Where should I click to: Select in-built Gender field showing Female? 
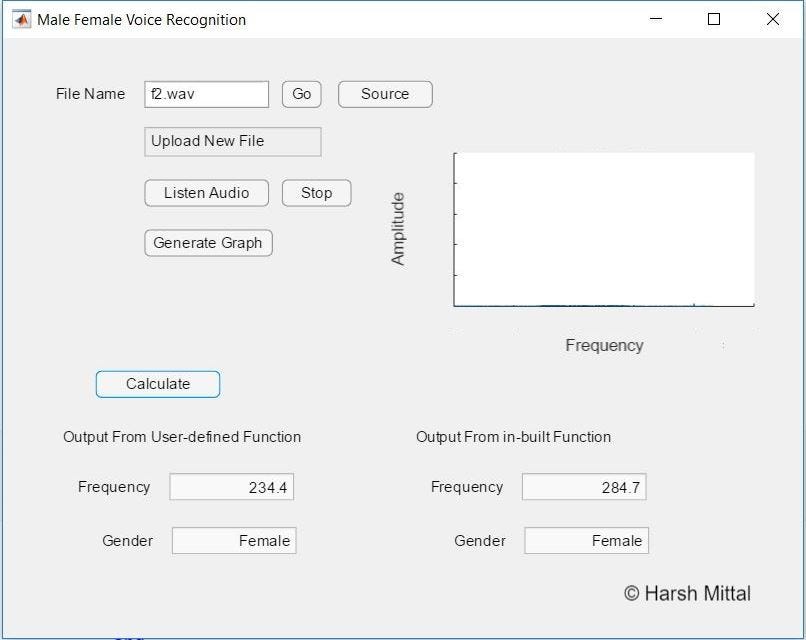coord(587,540)
